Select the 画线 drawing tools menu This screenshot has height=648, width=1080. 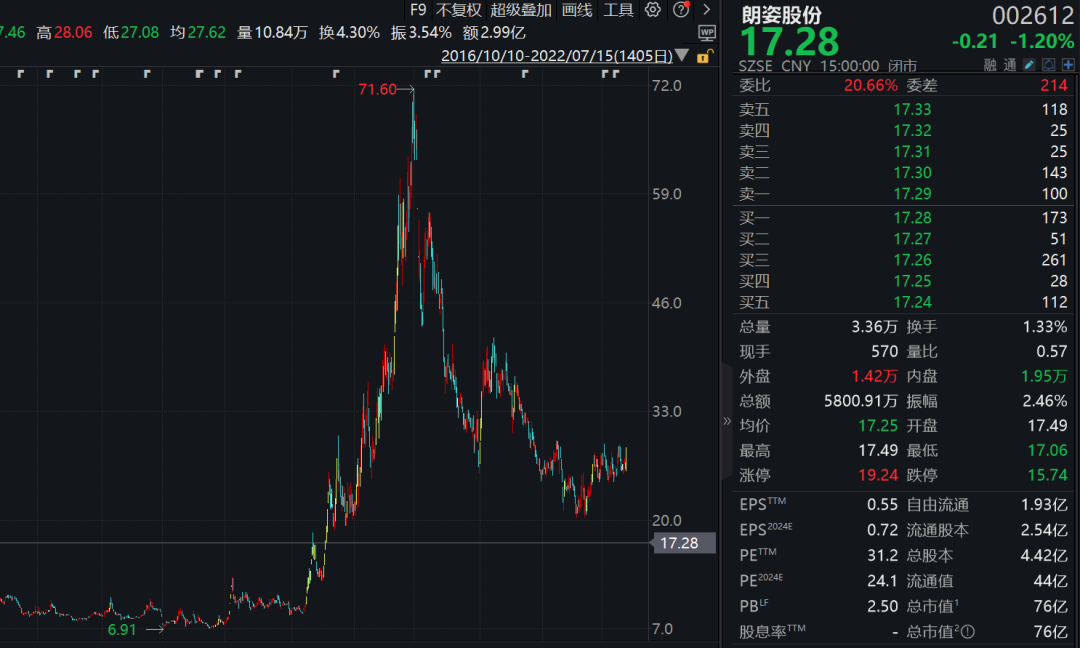(x=577, y=10)
